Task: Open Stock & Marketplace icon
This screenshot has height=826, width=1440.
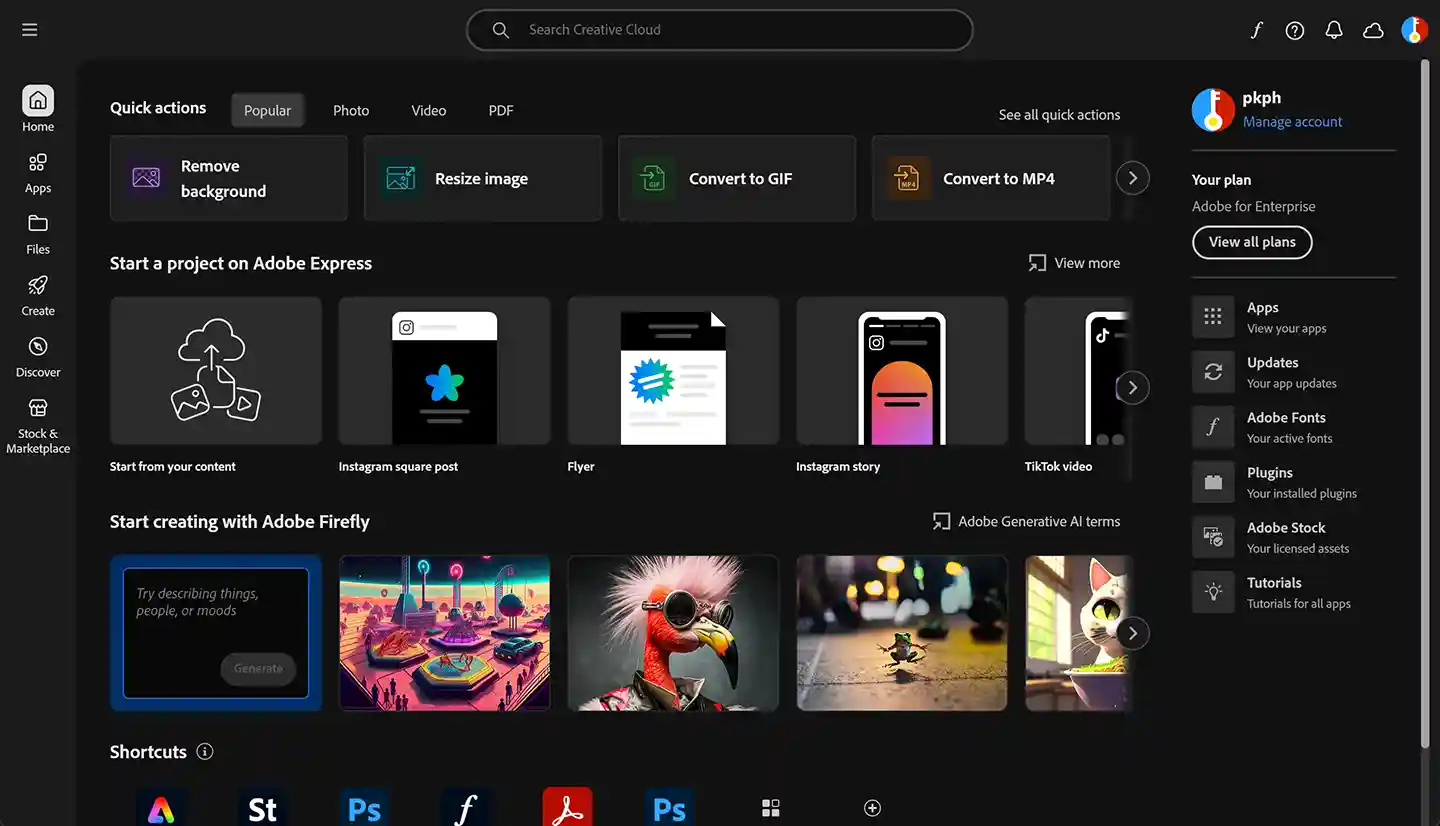Action: click(x=38, y=409)
